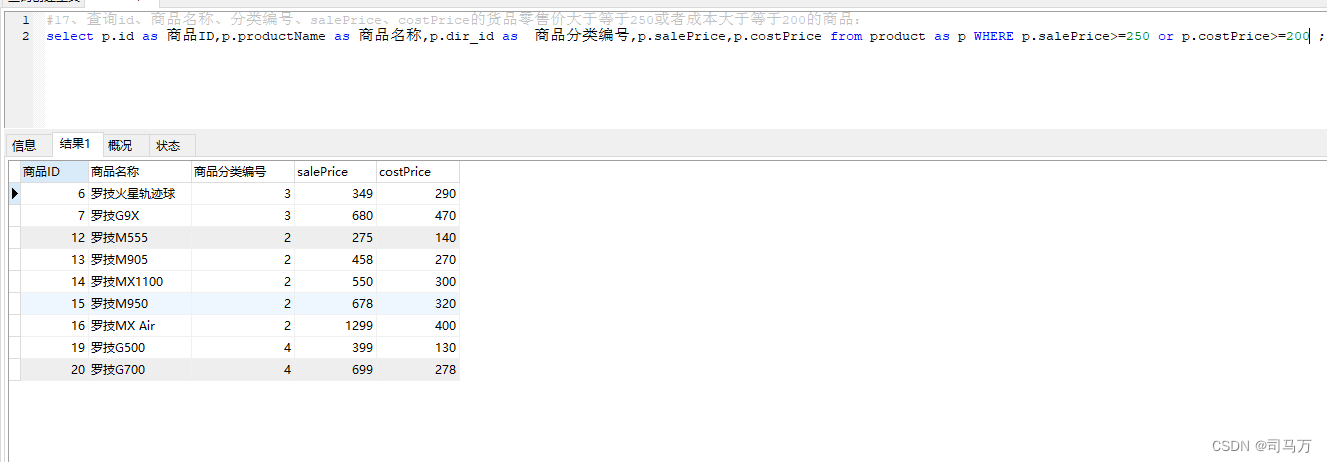Select cell 罗技火星轨迹球
The width and height of the screenshot is (1327, 462).
point(140,194)
